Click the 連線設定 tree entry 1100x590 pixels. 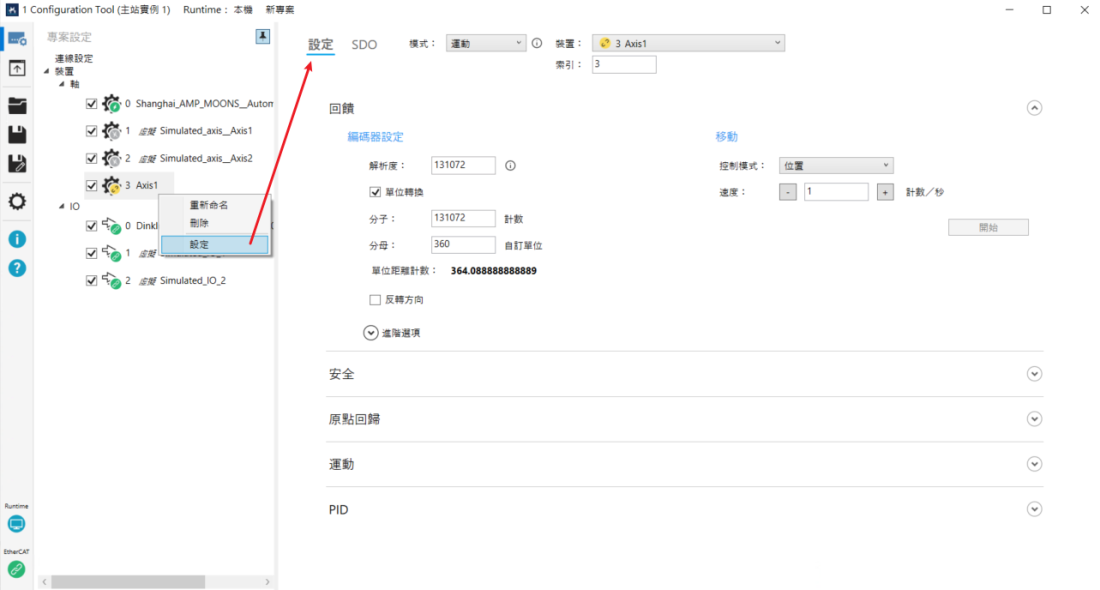[74, 59]
